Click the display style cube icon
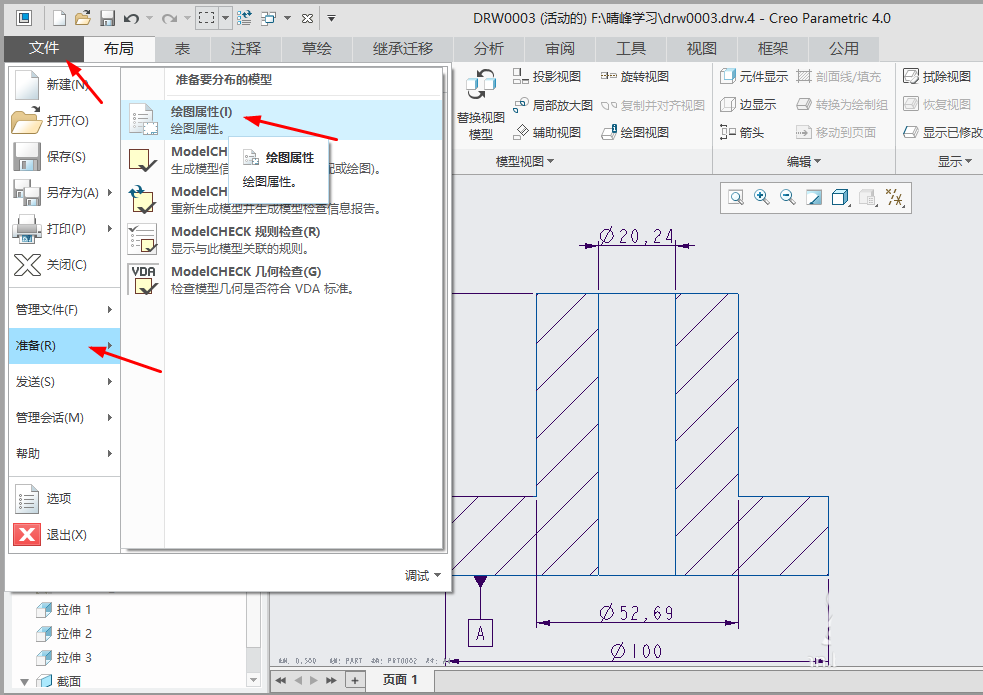This screenshot has width=983, height=695. (x=840, y=198)
